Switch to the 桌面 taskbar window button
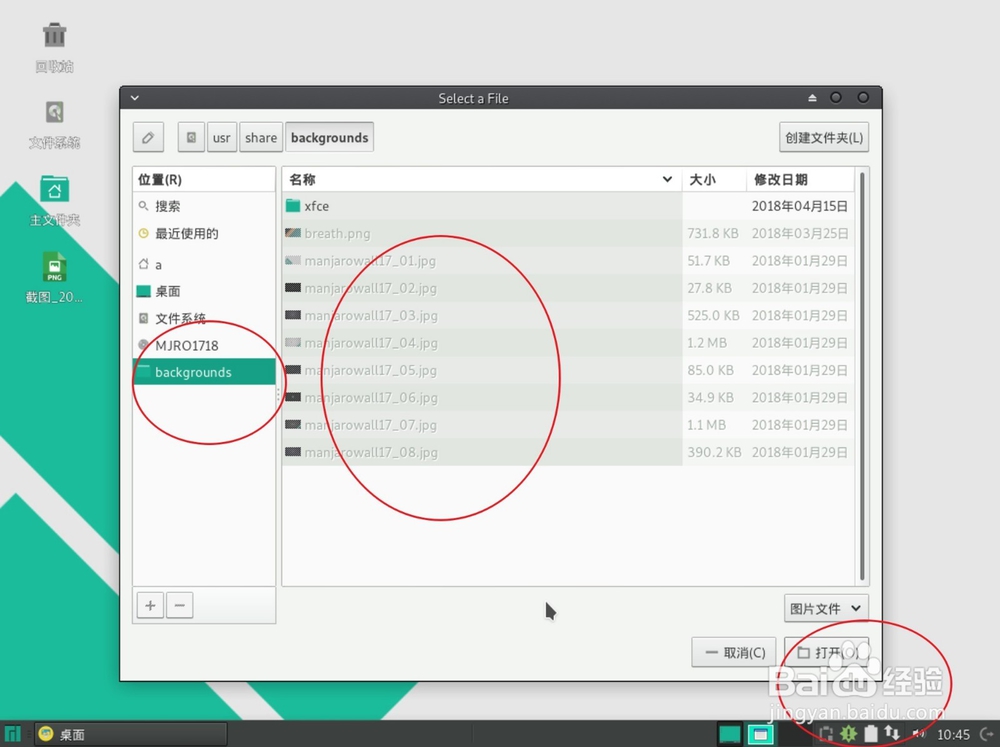The height and width of the screenshot is (747, 1000). [70, 733]
